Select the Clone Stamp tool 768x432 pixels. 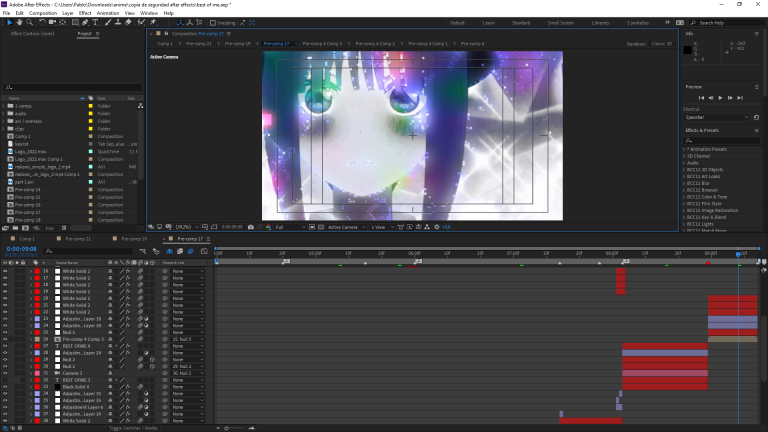[118, 23]
